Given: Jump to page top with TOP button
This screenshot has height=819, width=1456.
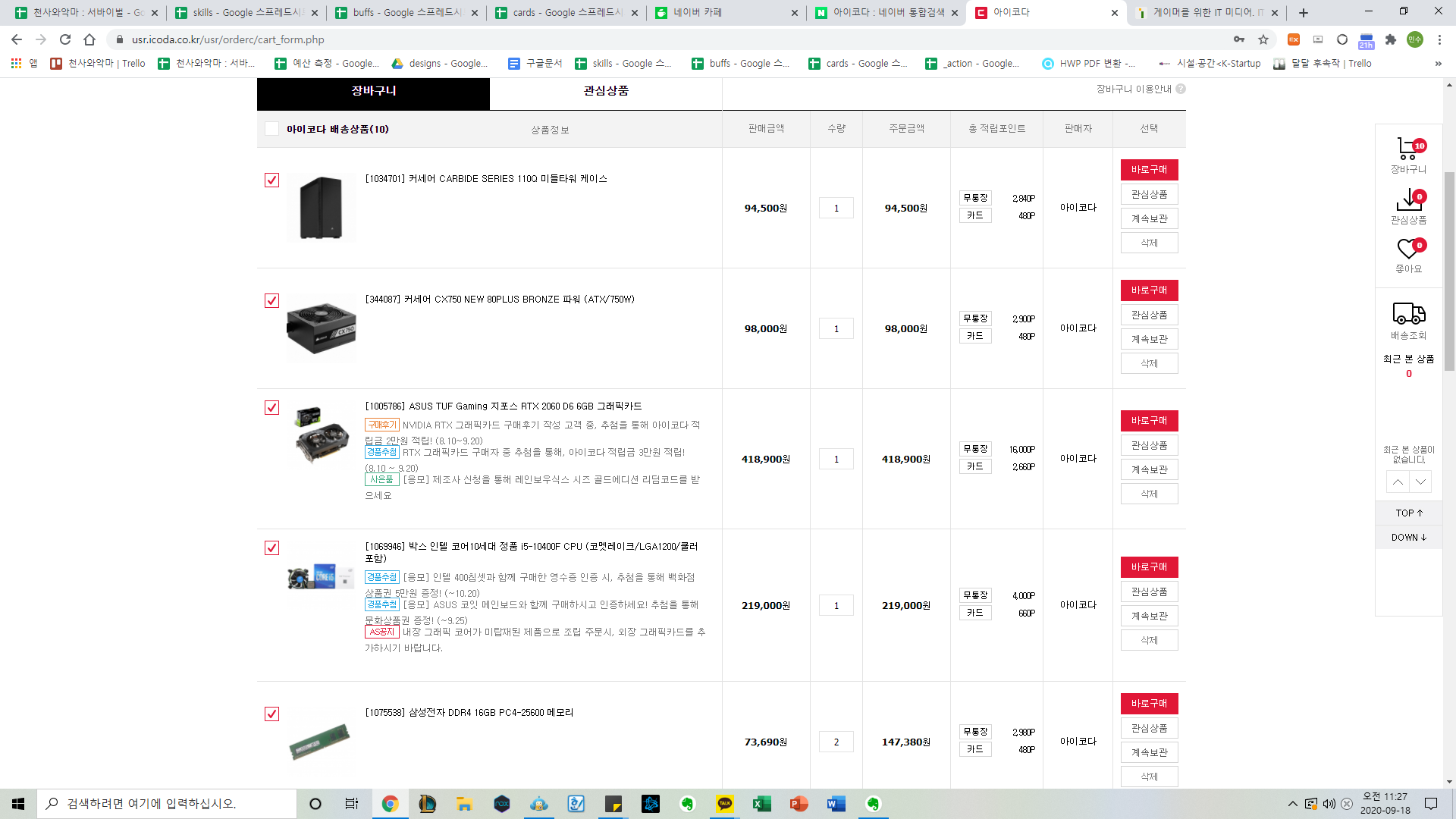Looking at the screenshot, I should [1409, 513].
